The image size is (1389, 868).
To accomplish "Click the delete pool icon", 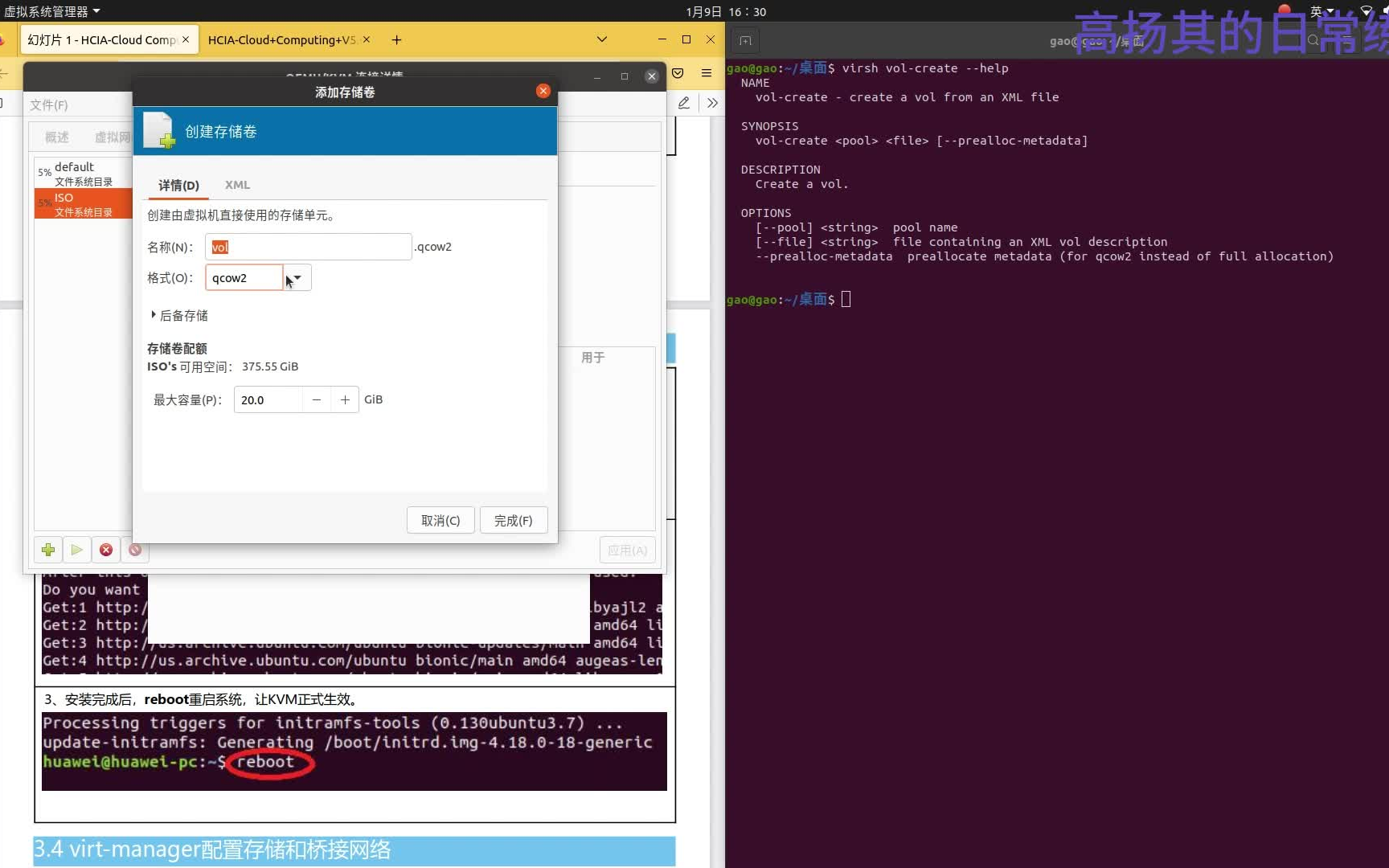I will pyautogui.click(x=135, y=550).
